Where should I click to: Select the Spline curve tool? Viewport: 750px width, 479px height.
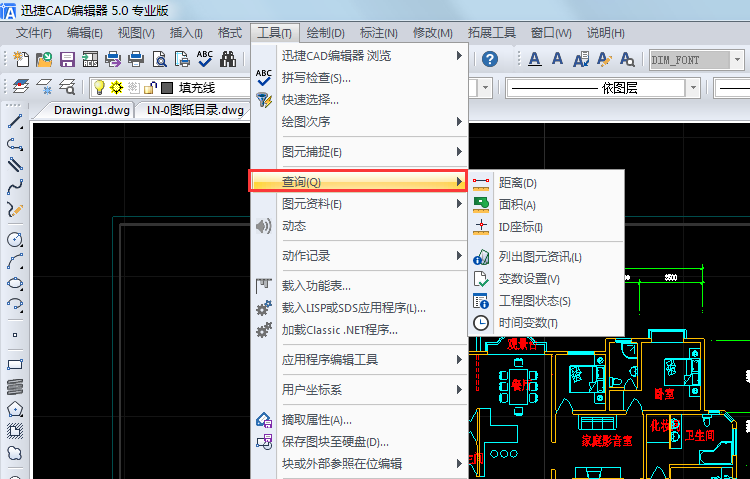click(x=15, y=187)
